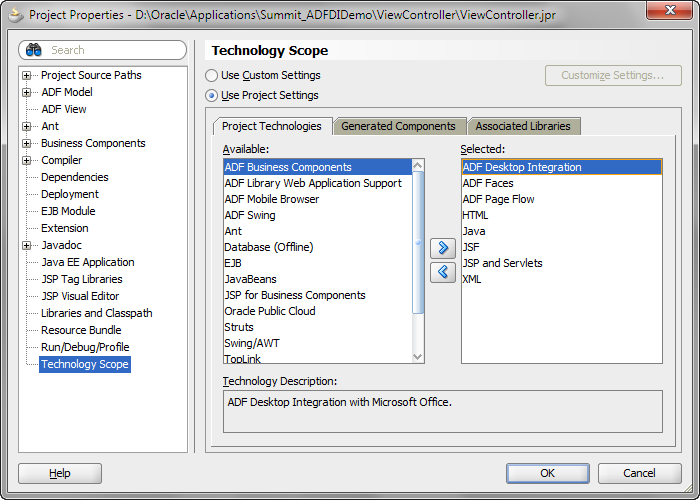This screenshot has height=500, width=700.
Task: Expand ADF Model tree node
Action: (x=26, y=92)
